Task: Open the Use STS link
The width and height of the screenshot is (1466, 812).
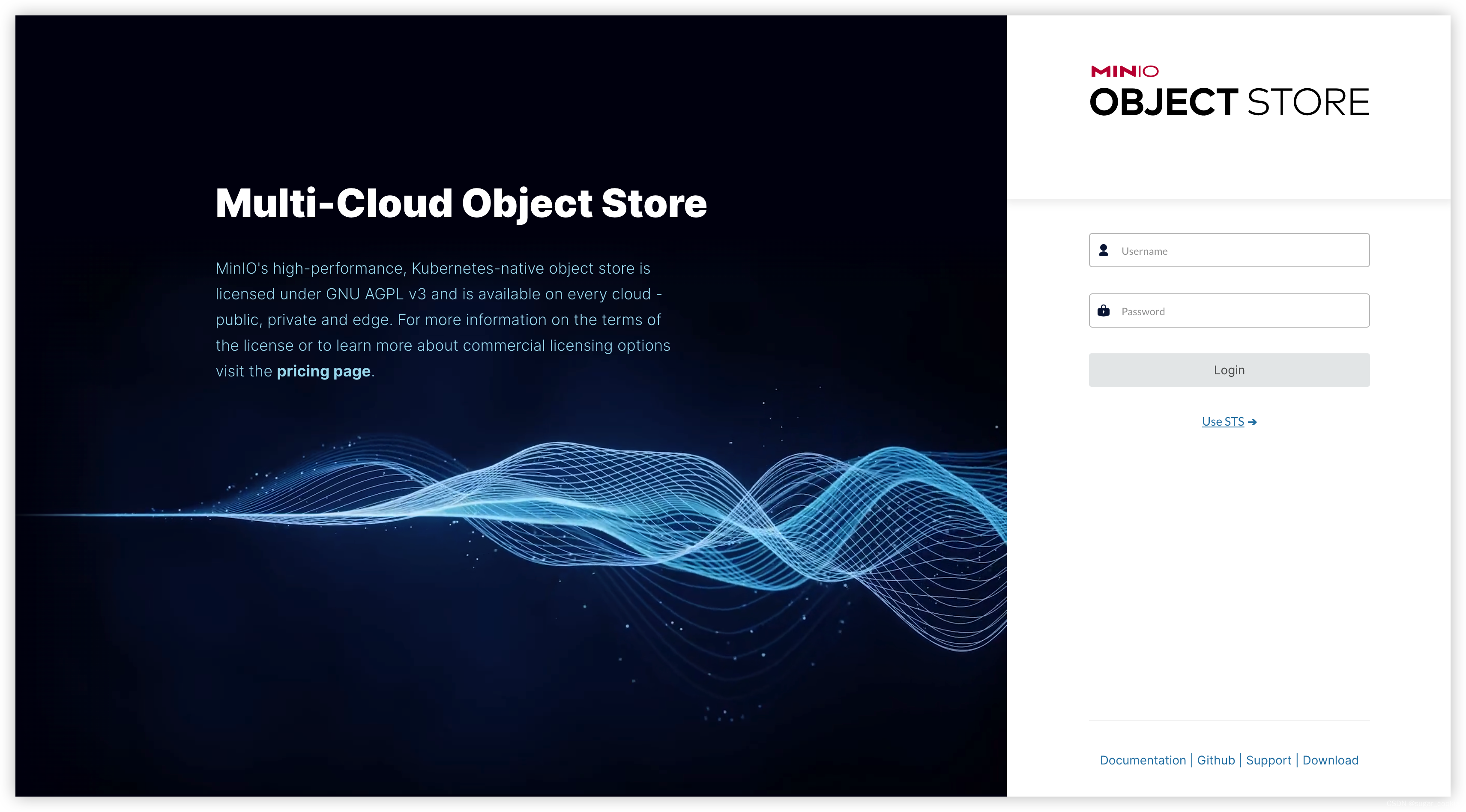Action: (x=1222, y=422)
